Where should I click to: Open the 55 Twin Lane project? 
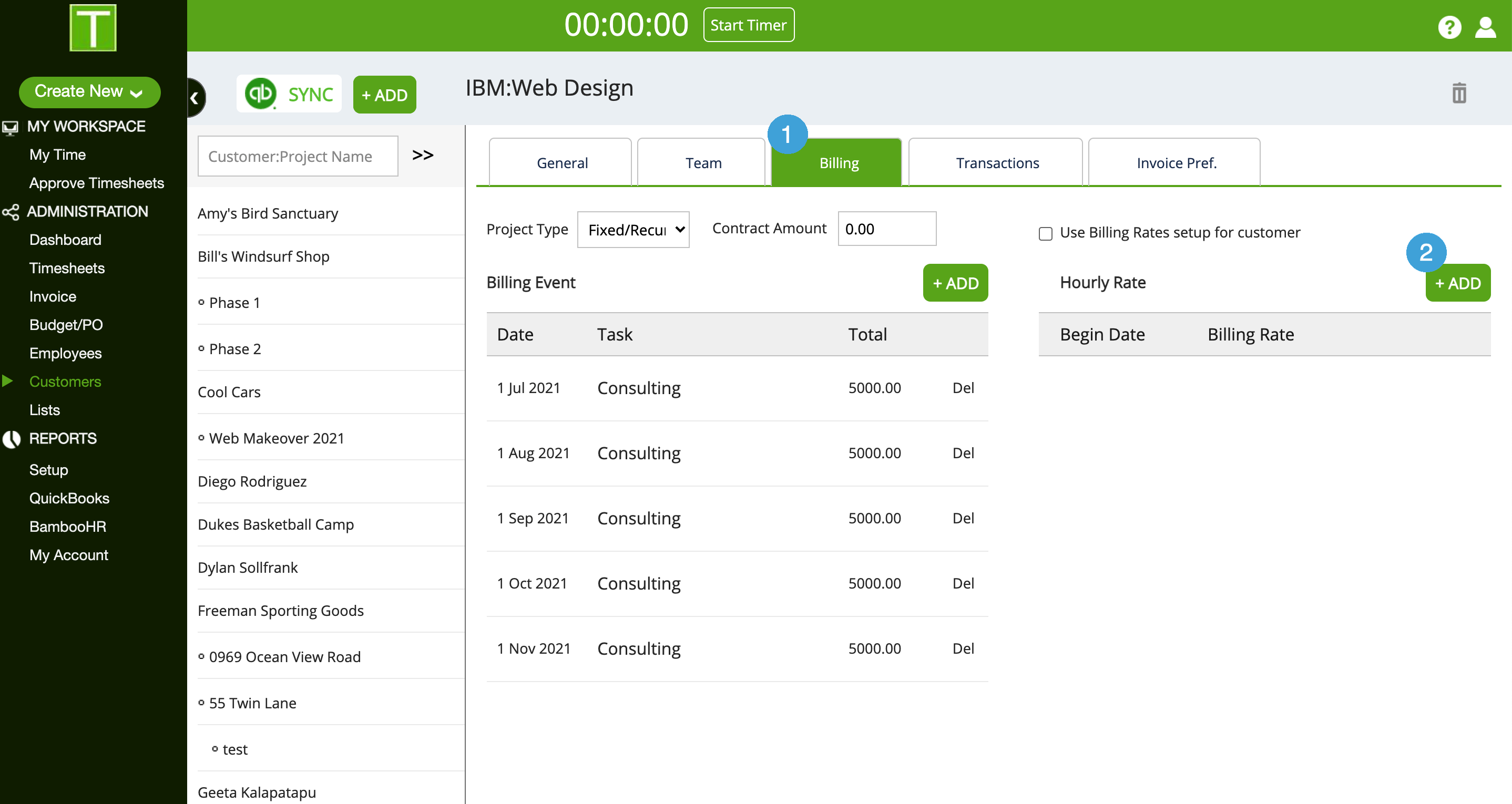point(252,703)
